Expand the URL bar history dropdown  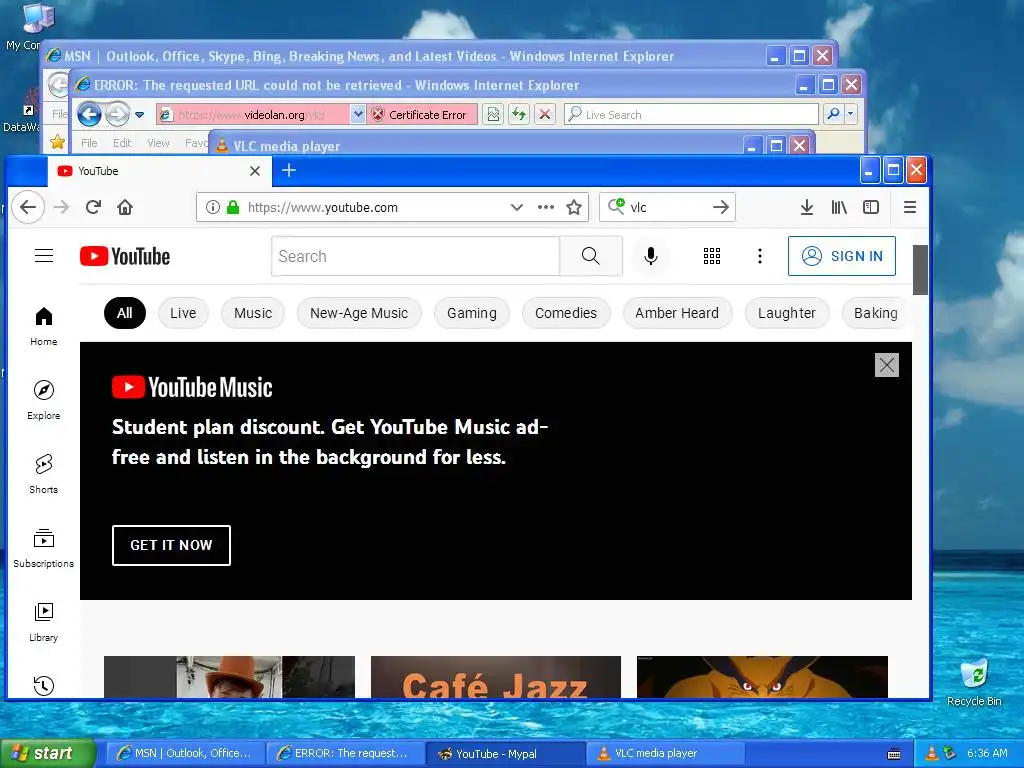(517, 208)
